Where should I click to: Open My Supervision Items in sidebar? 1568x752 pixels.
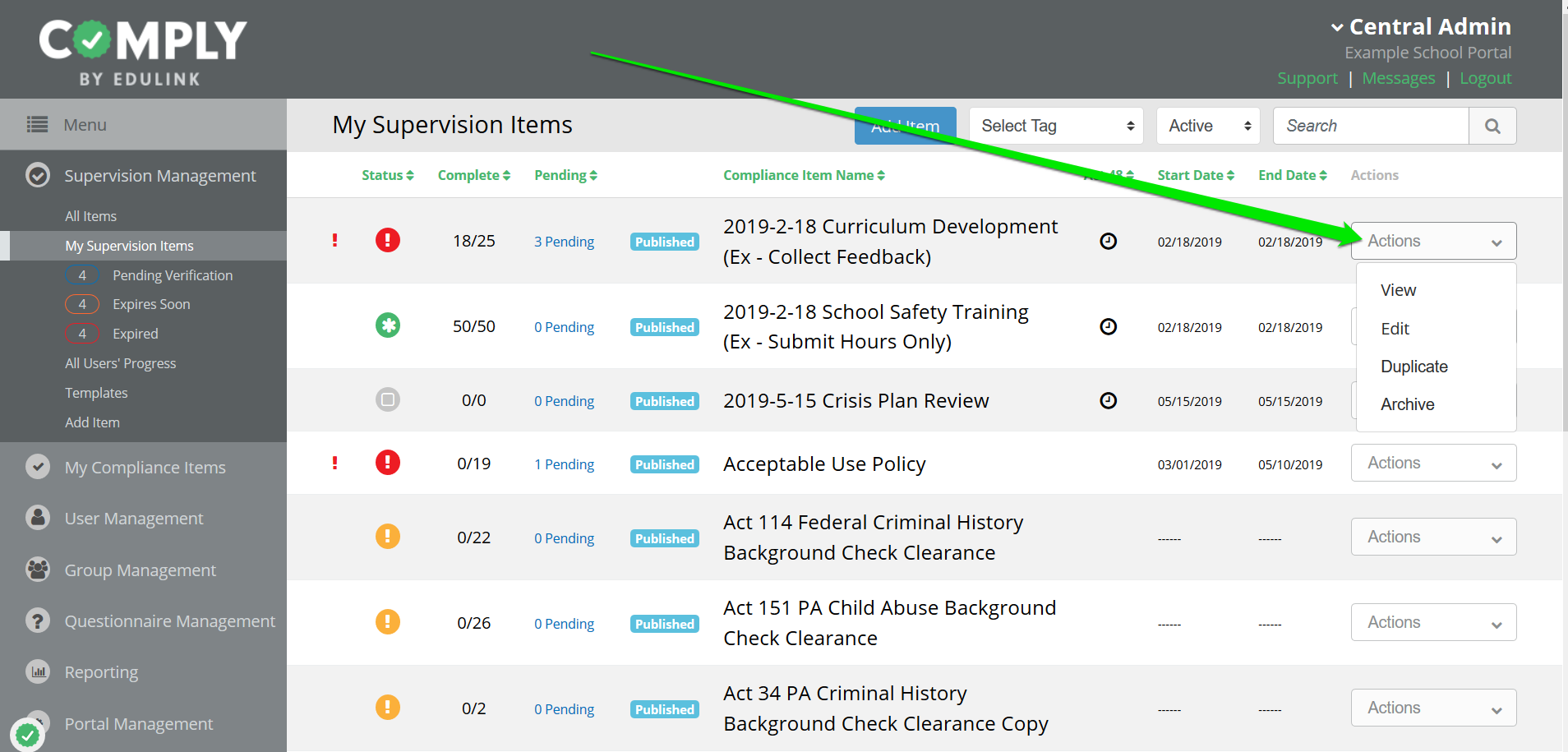click(x=129, y=246)
